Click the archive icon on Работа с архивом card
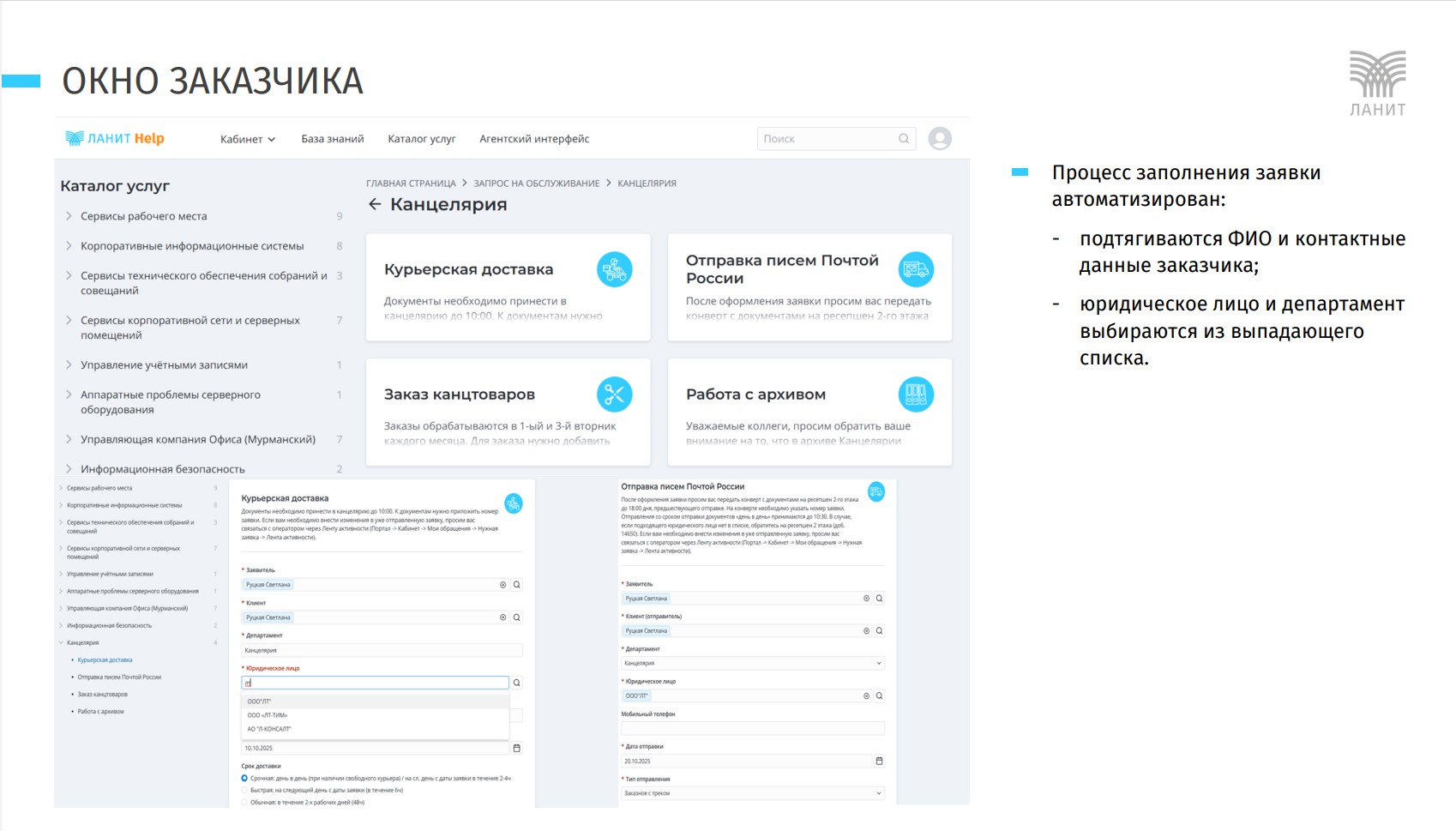This screenshot has width=1456, height=831. [x=916, y=394]
